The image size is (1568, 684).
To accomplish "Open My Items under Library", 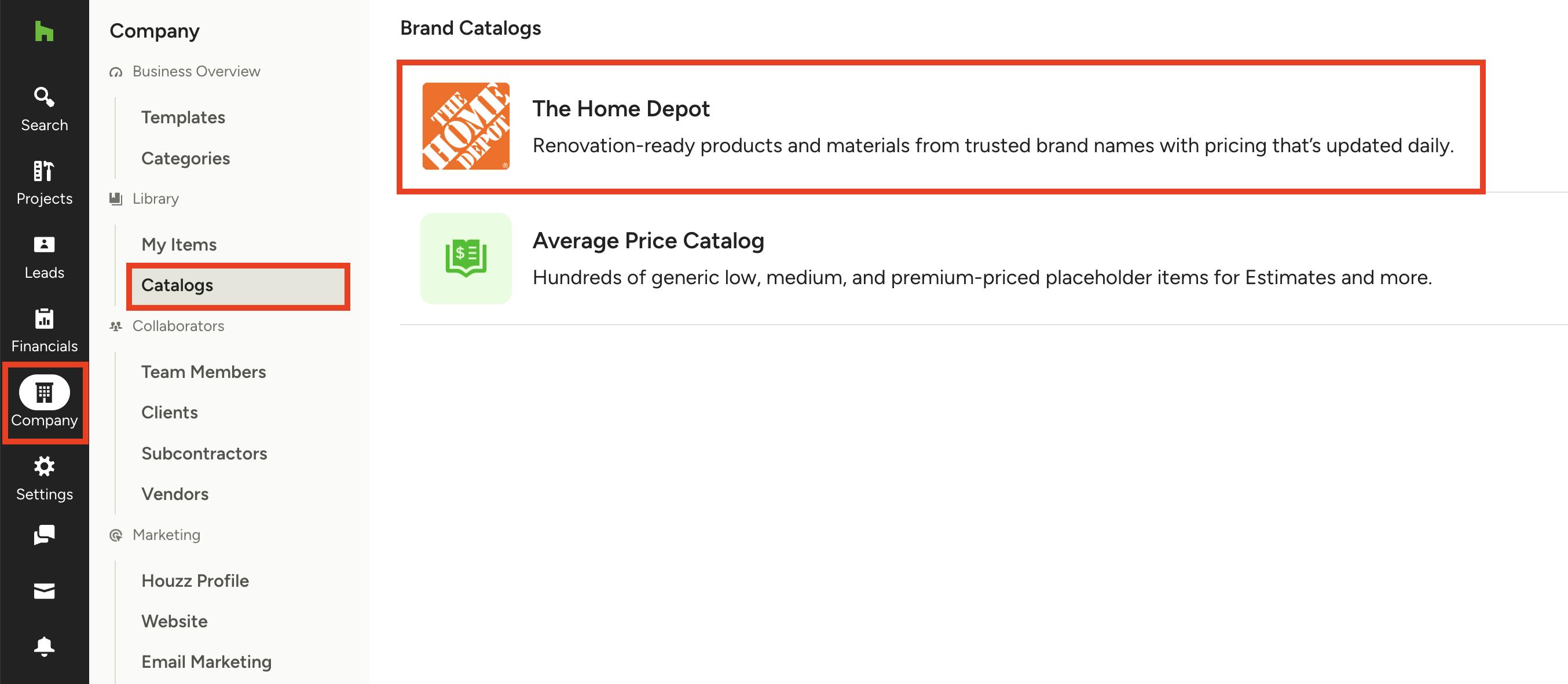I will point(179,245).
